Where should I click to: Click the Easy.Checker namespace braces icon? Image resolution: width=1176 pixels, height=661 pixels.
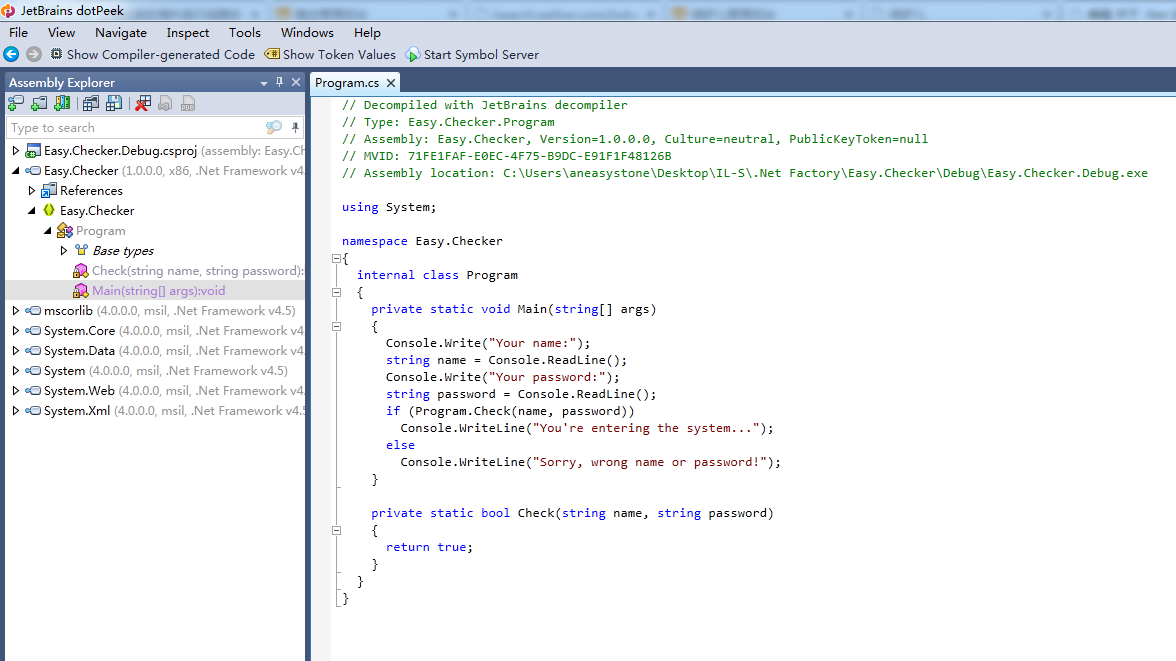pyautogui.click(x=49, y=210)
